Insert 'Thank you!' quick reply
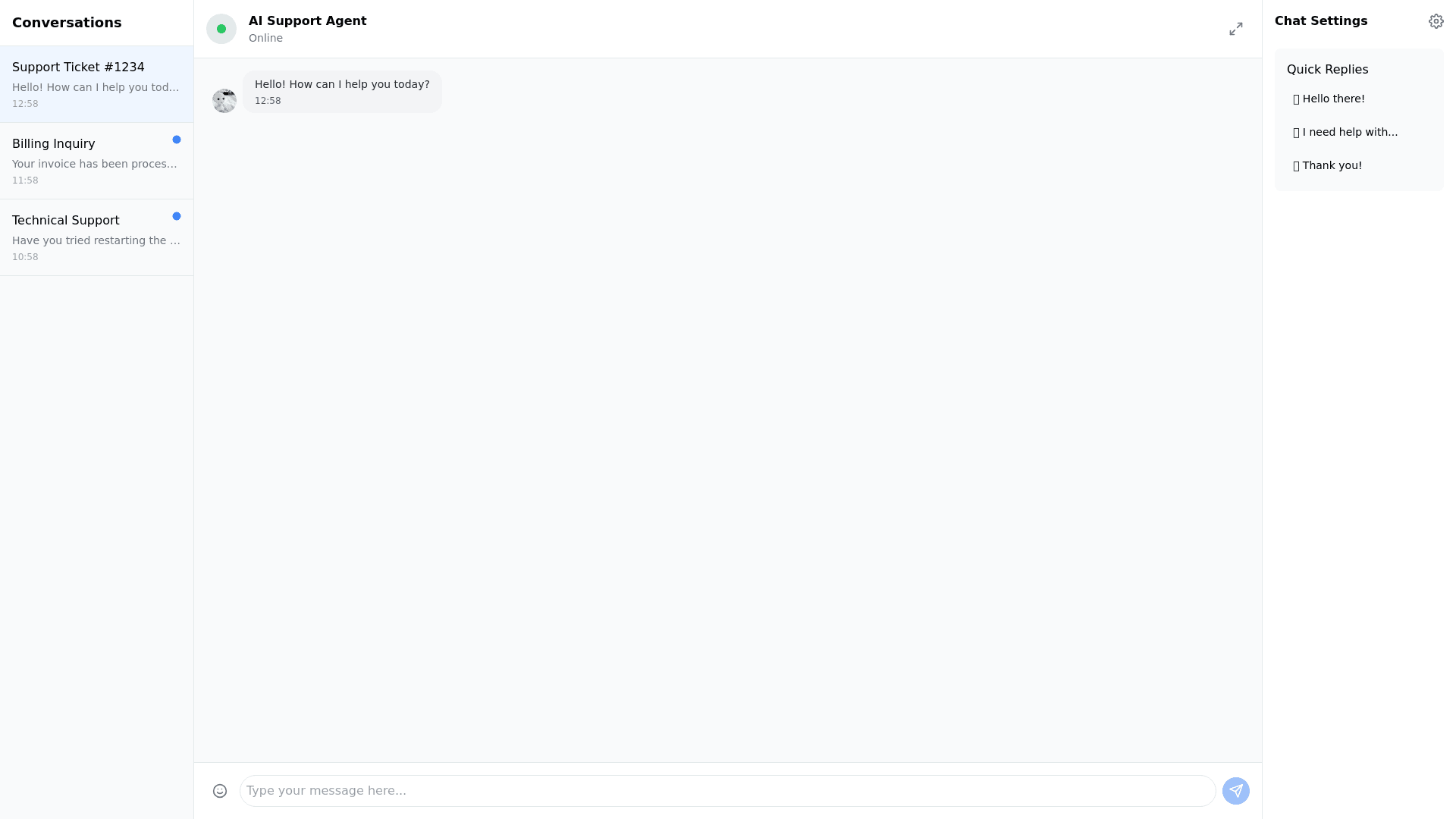The width and height of the screenshot is (1456, 819). [x=1332, y=165]
